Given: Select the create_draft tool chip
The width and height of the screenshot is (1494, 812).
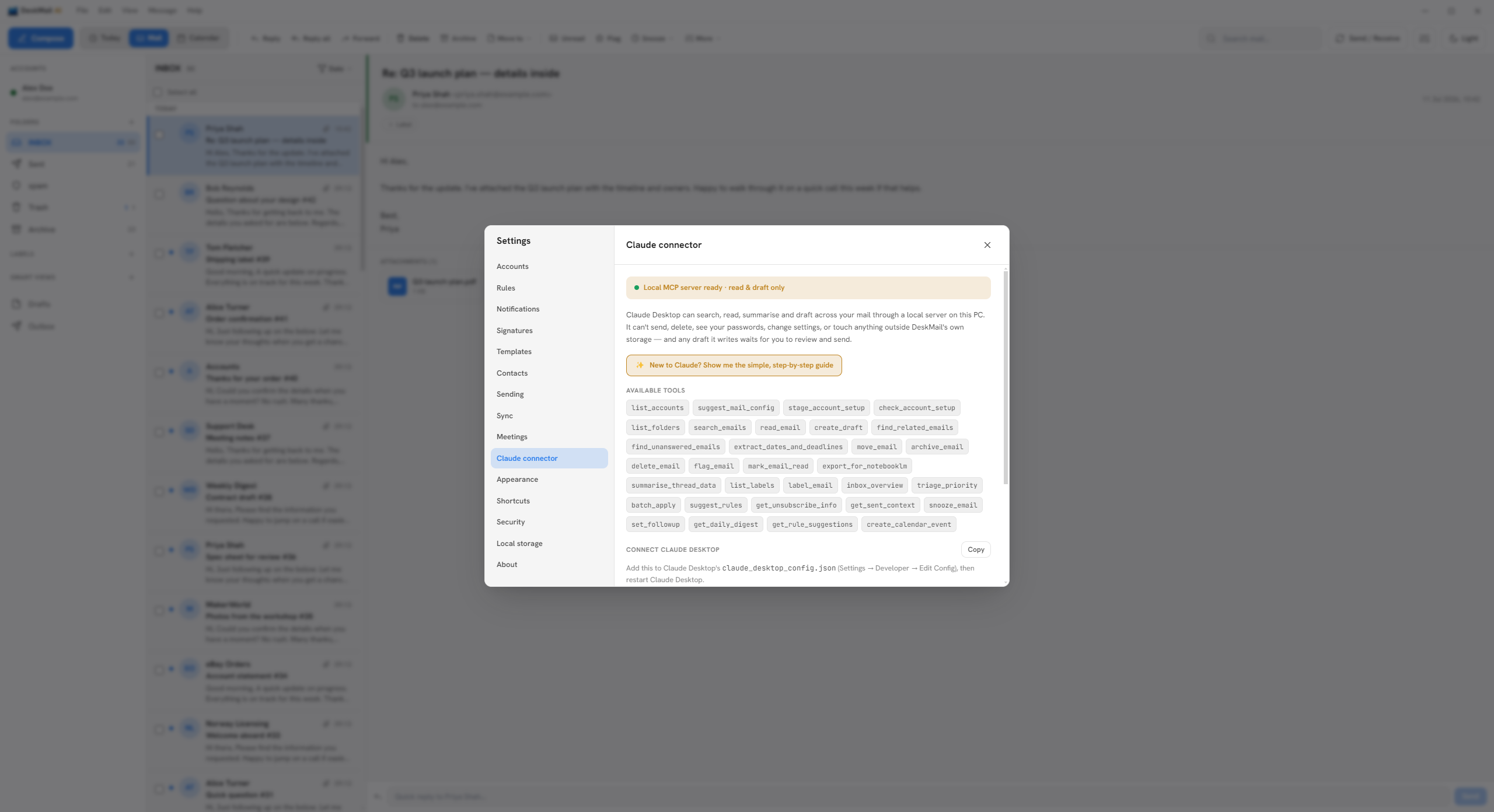Looking at the screenshot, I should [838, 428].
